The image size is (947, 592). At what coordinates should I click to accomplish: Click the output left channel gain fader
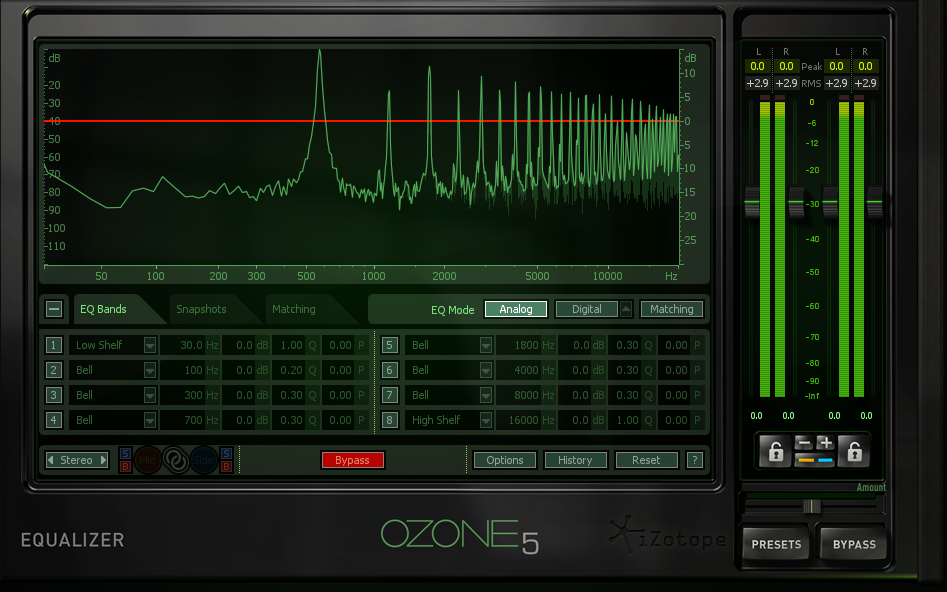830,202
